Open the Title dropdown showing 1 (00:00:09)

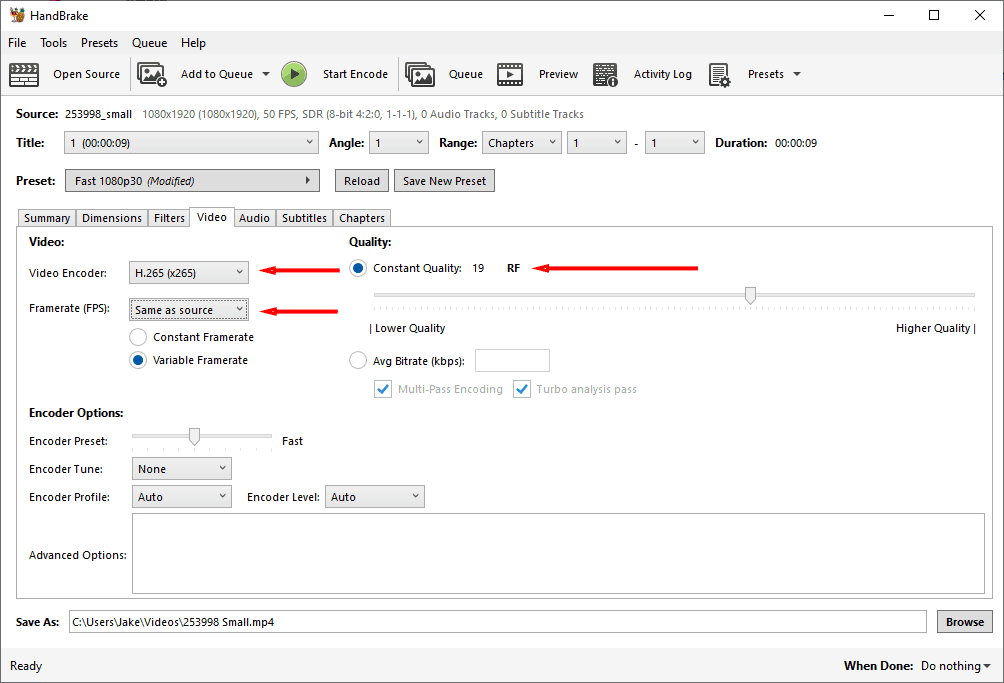click(191, 143)
